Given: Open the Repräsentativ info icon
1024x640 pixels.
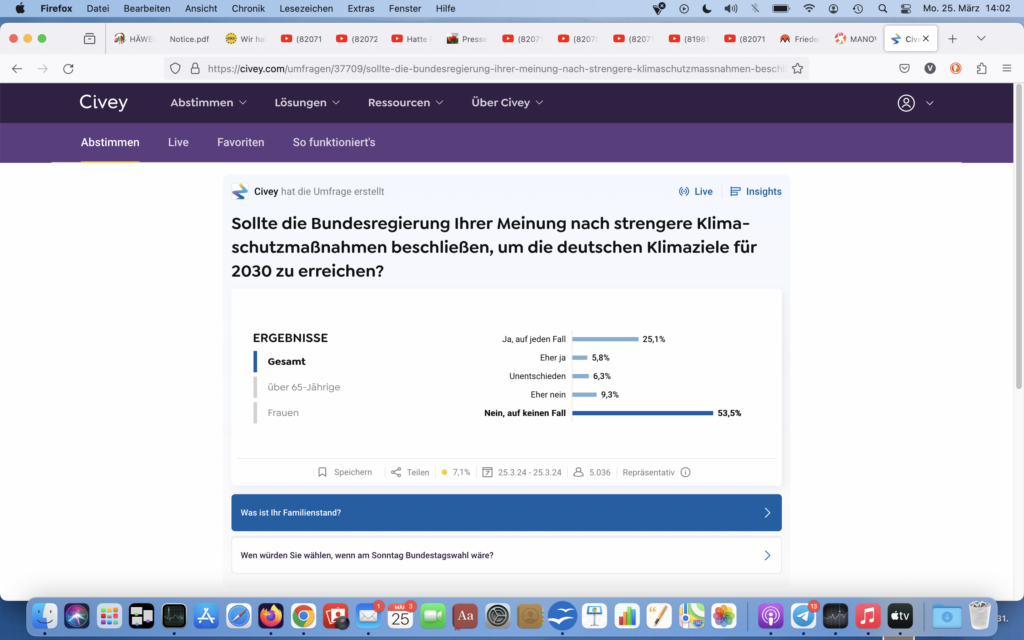Looking at the screenshot, I should pyautogui.click(x=685, y=472).
